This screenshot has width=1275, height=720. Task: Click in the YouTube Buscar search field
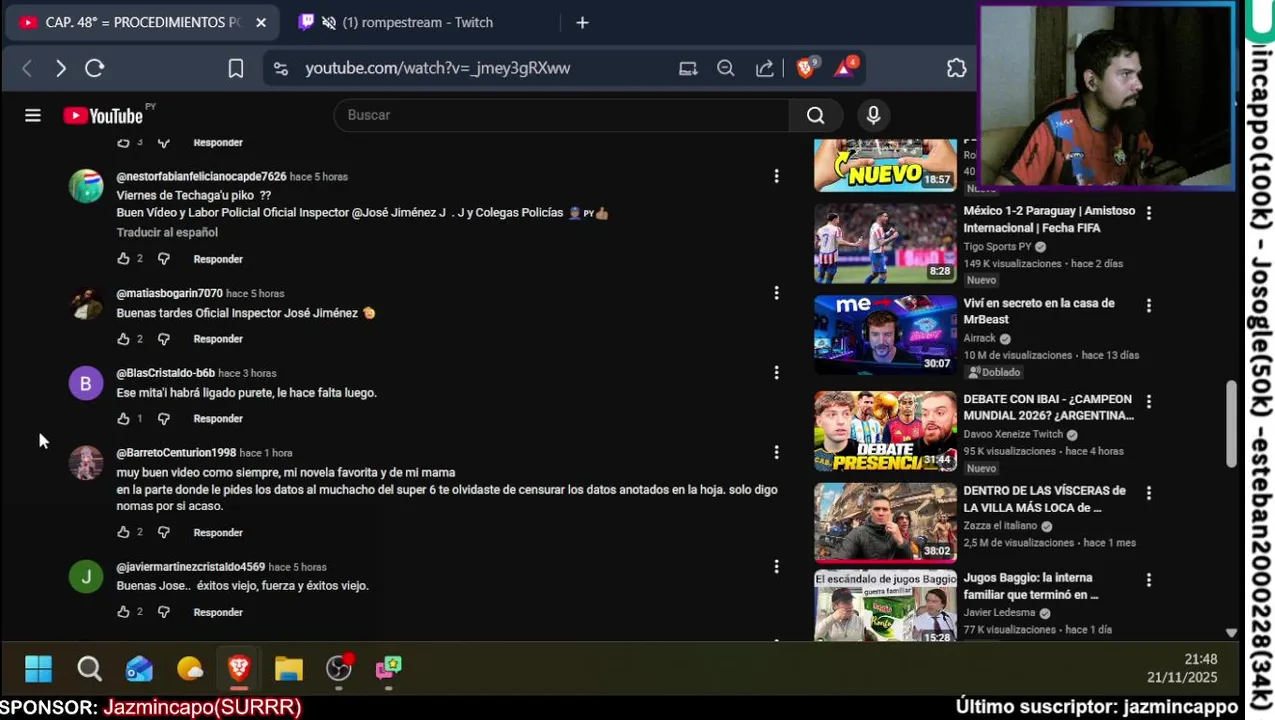[562, 115]
